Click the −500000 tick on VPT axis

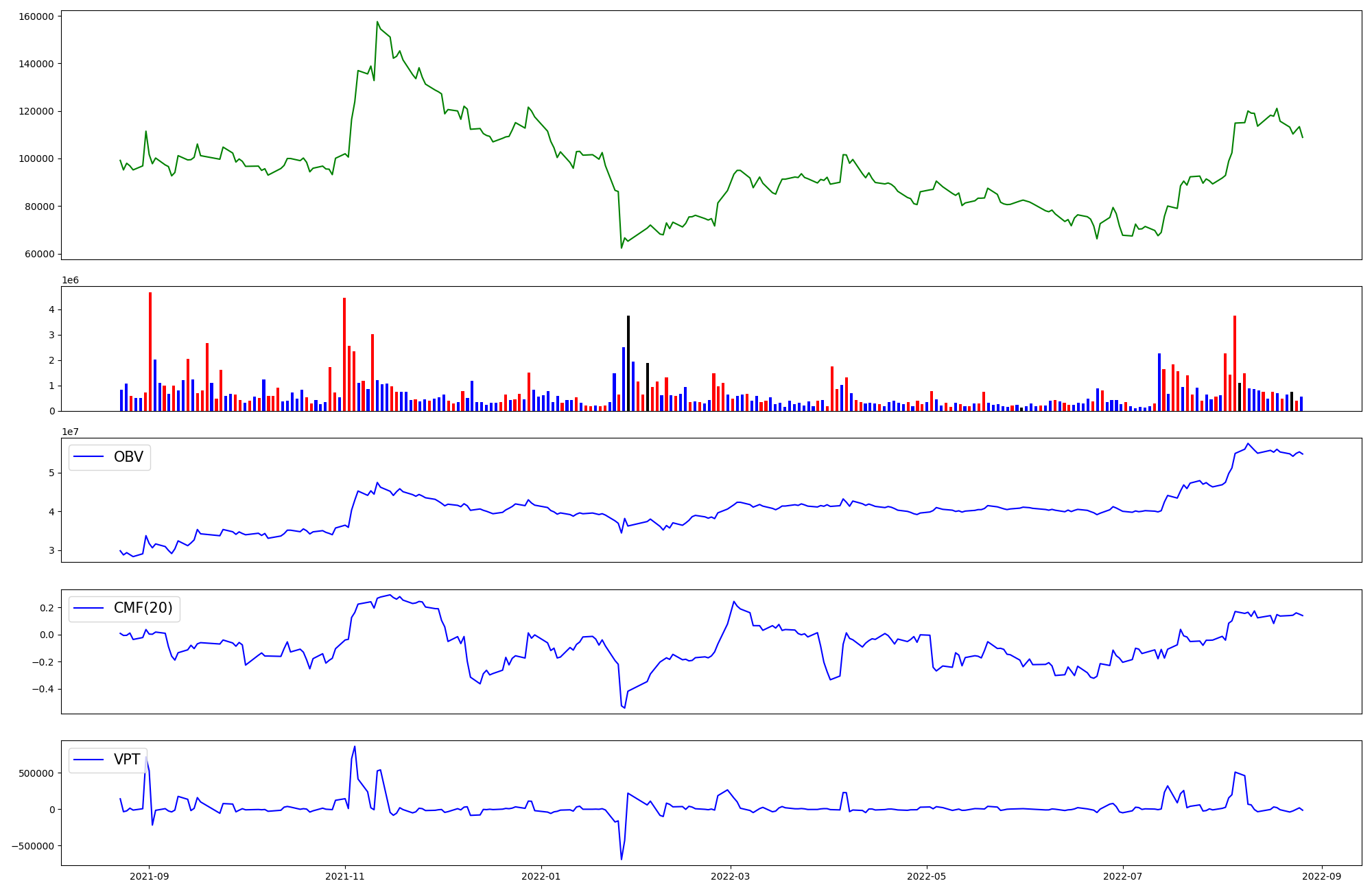32,846
